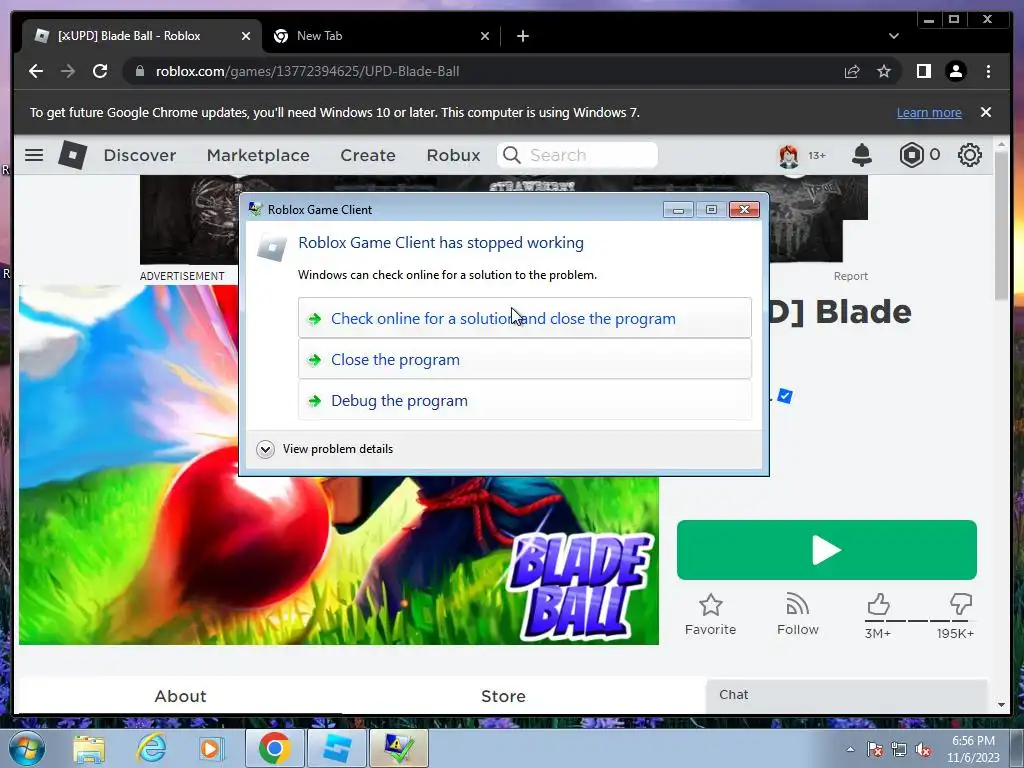Viewport: 1024px width, 768px height.
Task: Dismiss the Chrome update notification bar
Action: click(x=985, y=112)
